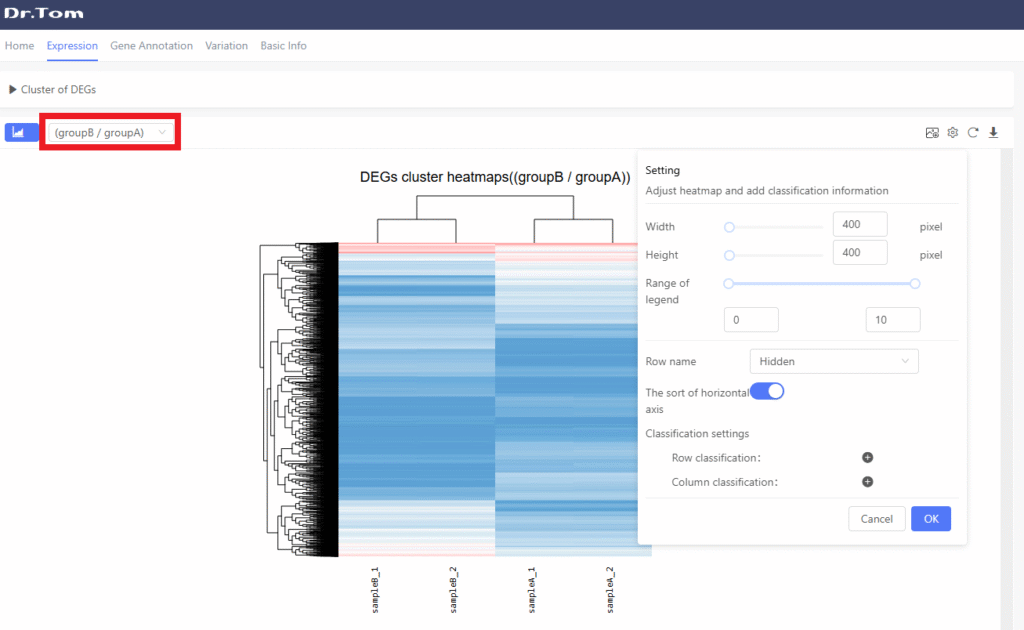Click the download arrow icon
The width and height of the screenshot is (1024, 630).
tap(993, 133)
